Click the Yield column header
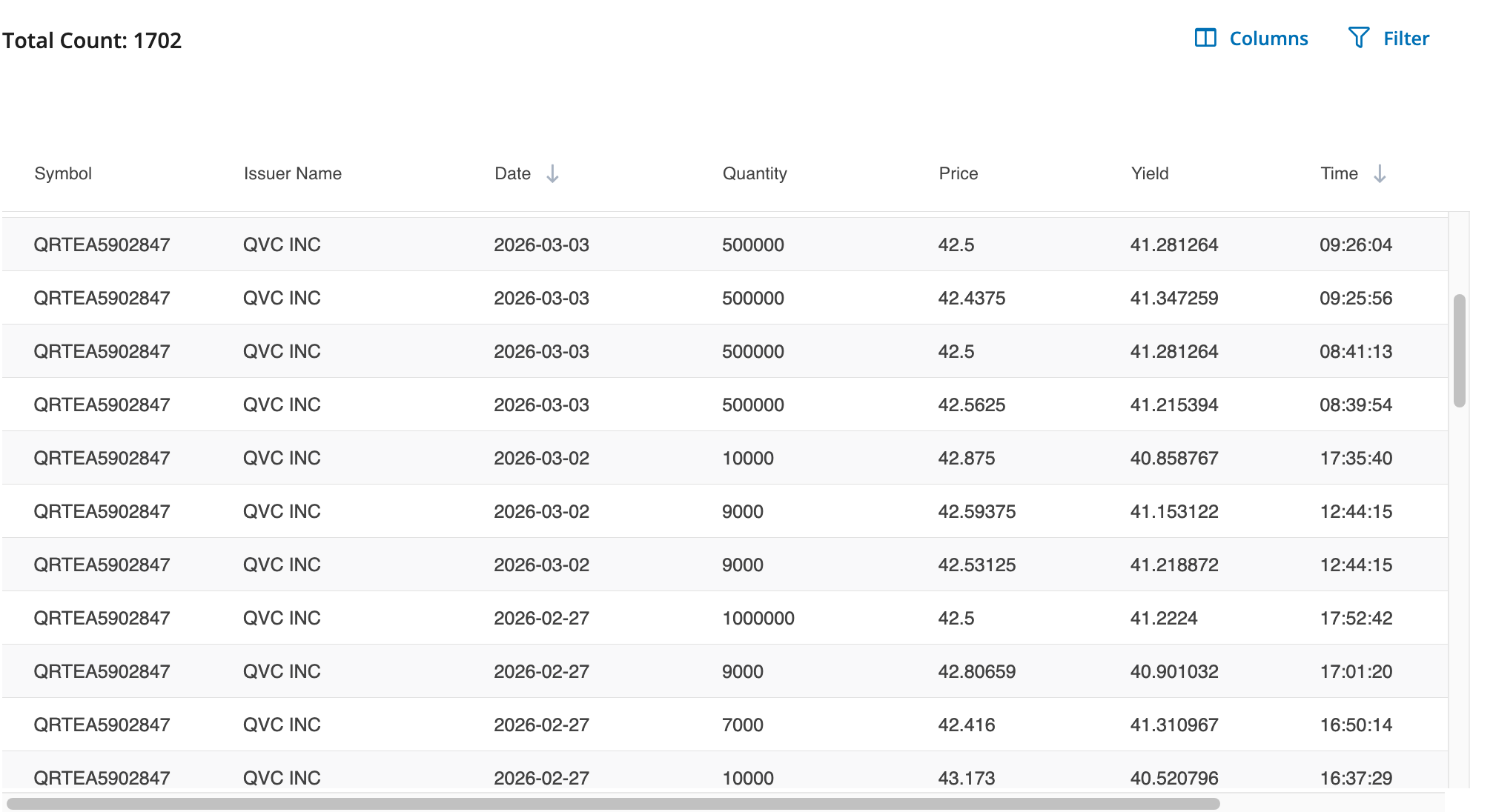The width and height of the screenshot is (1493, 812). click(x=1150, y=173)
